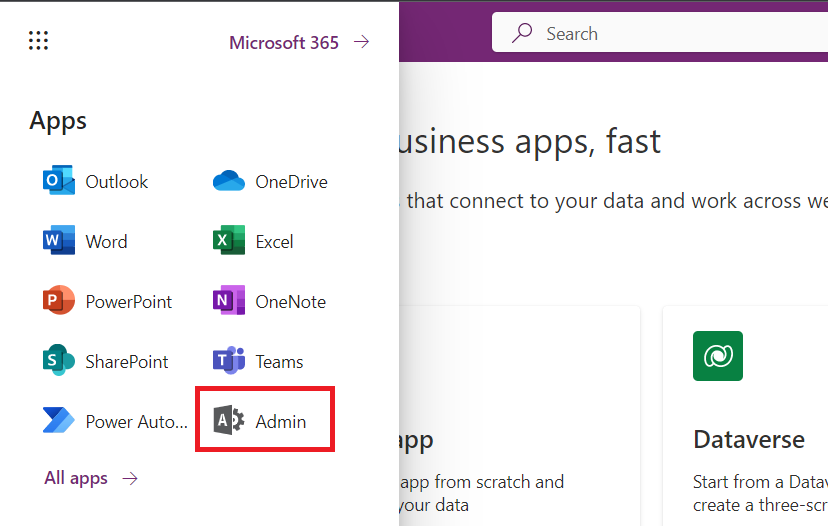
Task: Go to Microsoft 365 home link
Action: coord(284,42)
